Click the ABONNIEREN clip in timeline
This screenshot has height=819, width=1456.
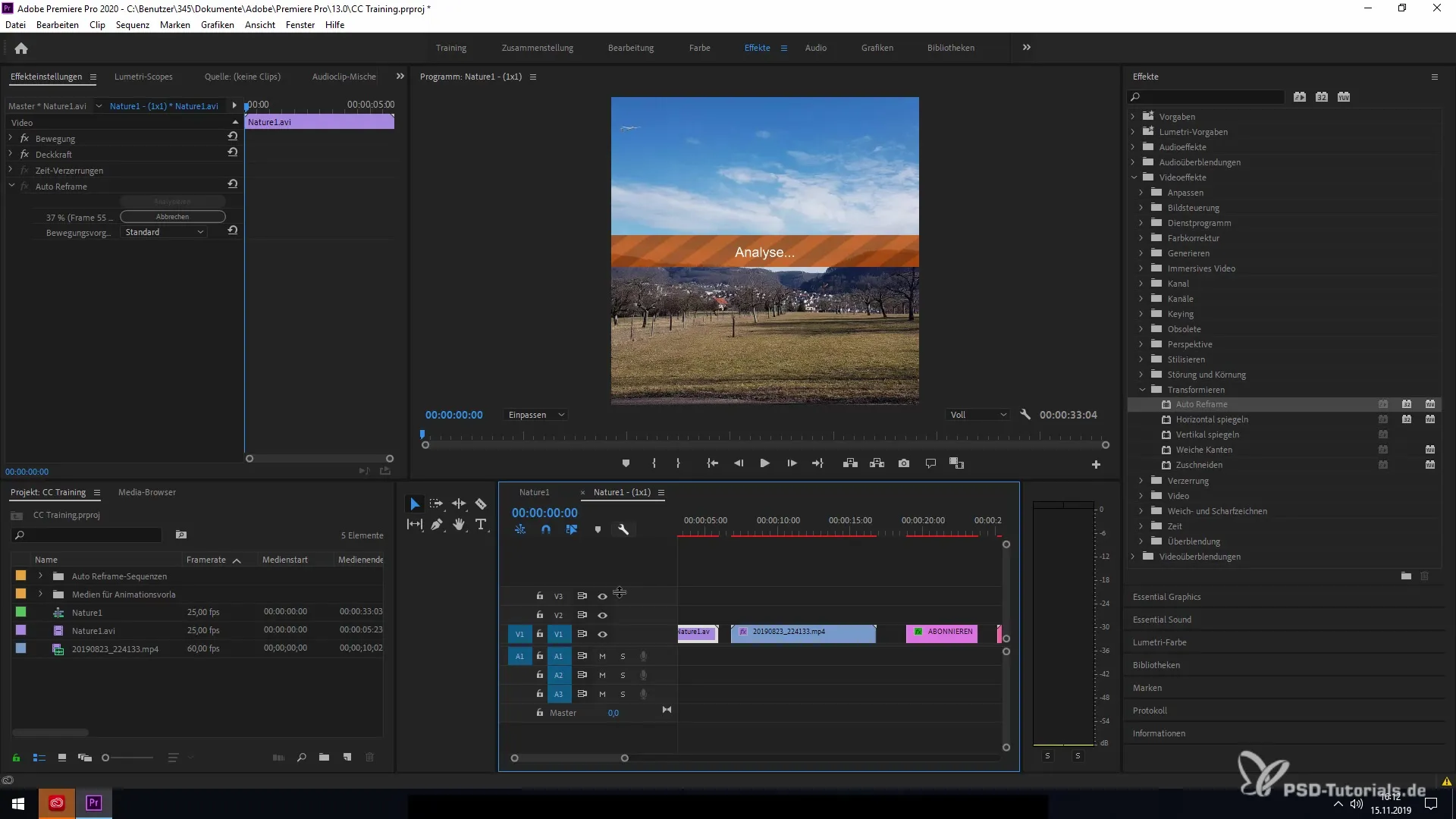pyautogui.click(x=942, y=633)
